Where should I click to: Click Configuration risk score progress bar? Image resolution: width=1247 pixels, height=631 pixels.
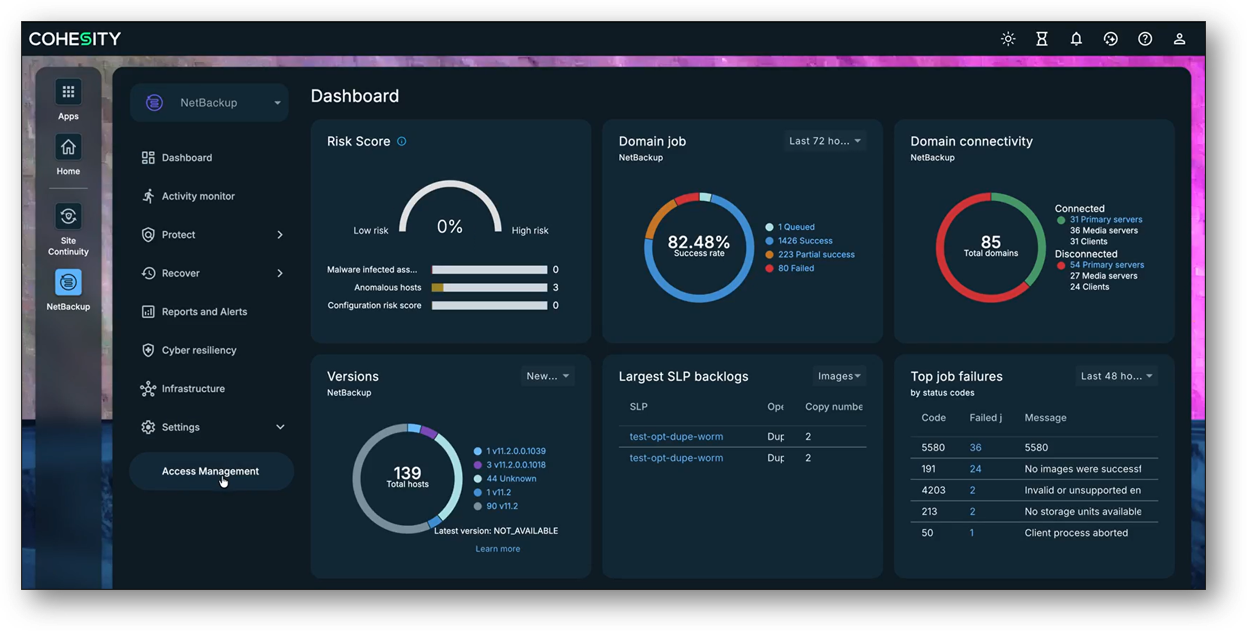point(489,306)
